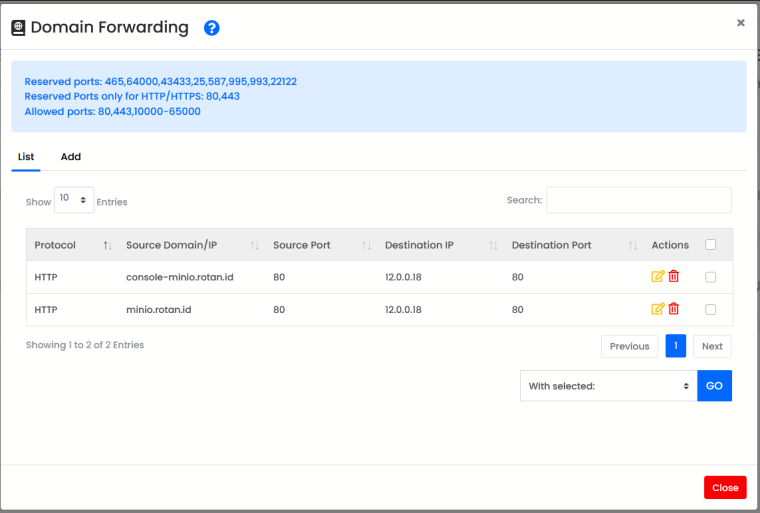
Task: Click the Reserved ports info line
Action: [160, 81]
